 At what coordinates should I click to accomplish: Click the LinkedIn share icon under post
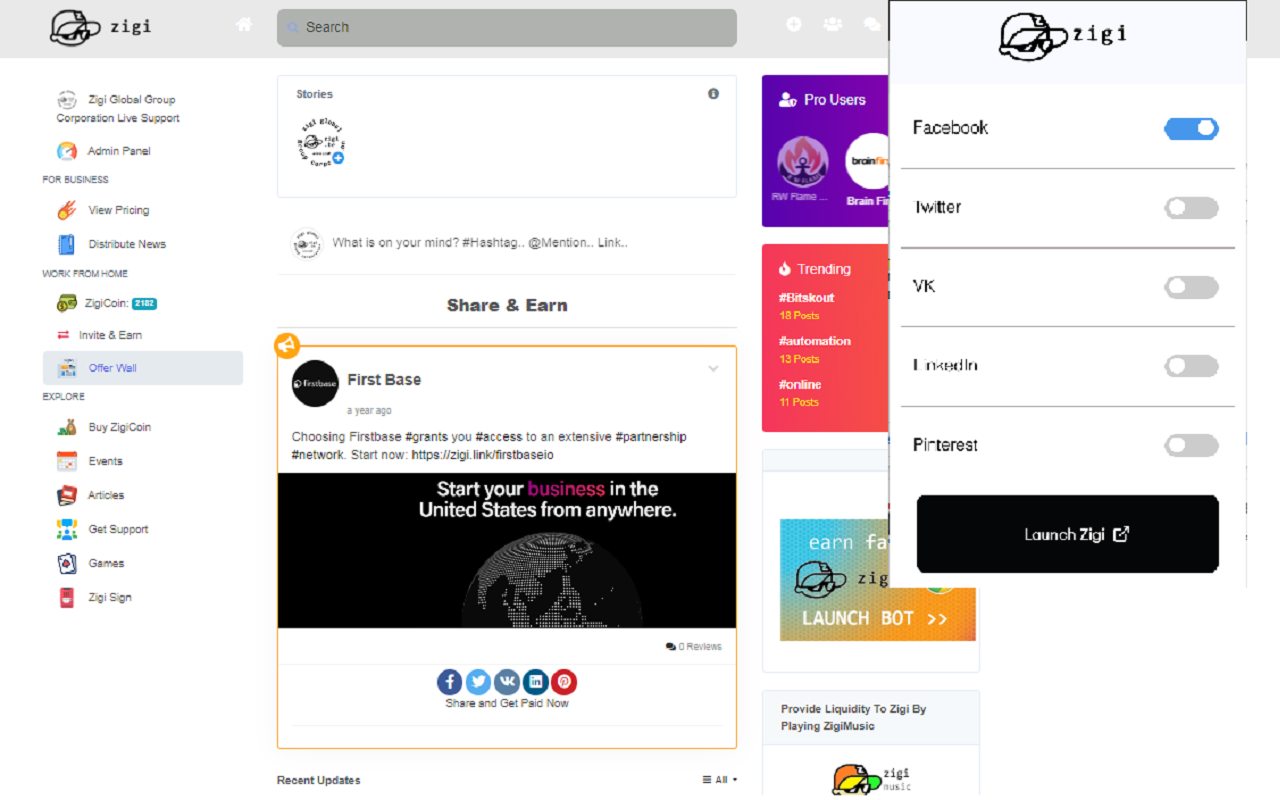click(x=536, y=682)
